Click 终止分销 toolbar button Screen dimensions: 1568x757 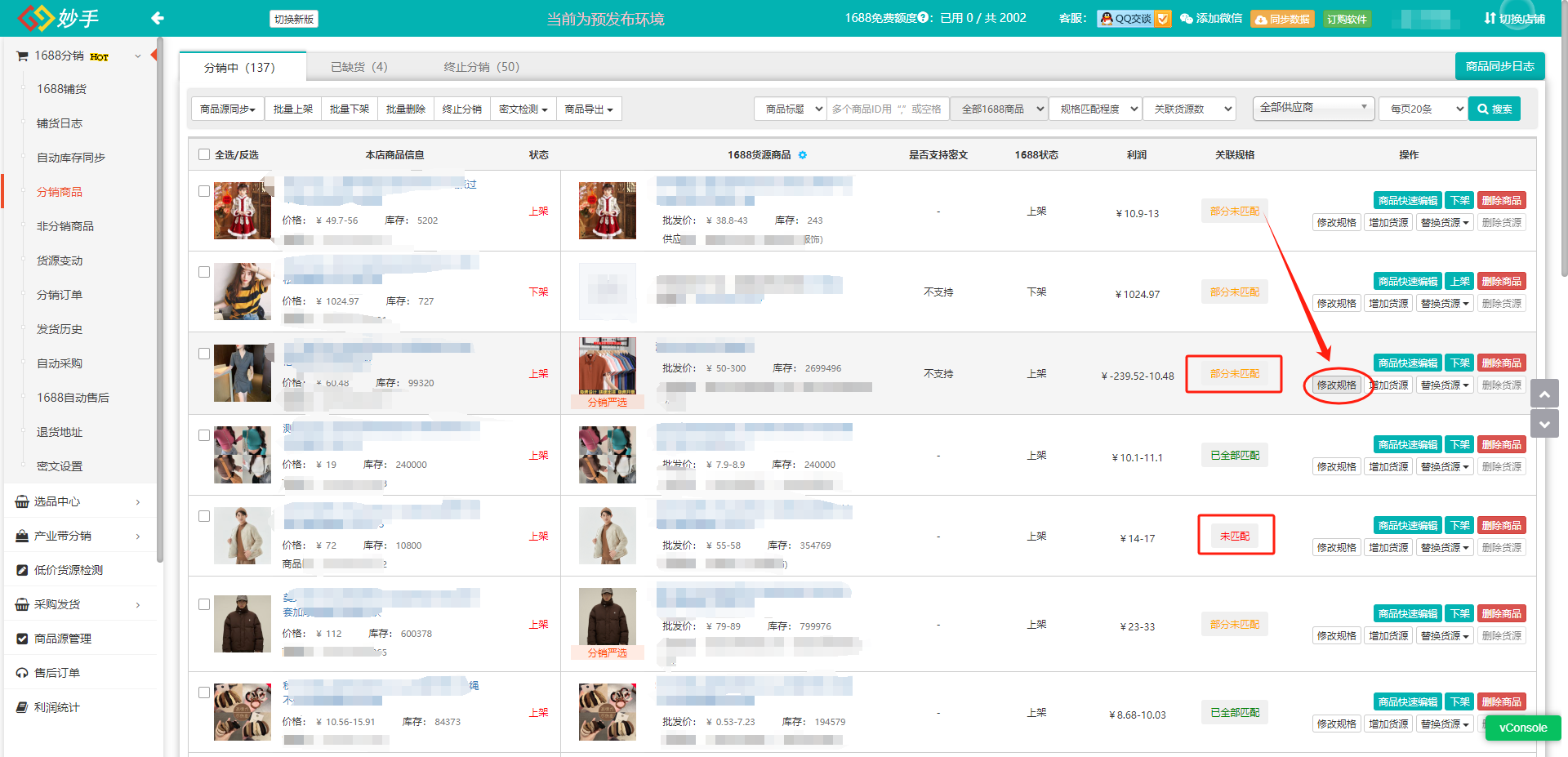pyautogui.click(x=462, y=109)
